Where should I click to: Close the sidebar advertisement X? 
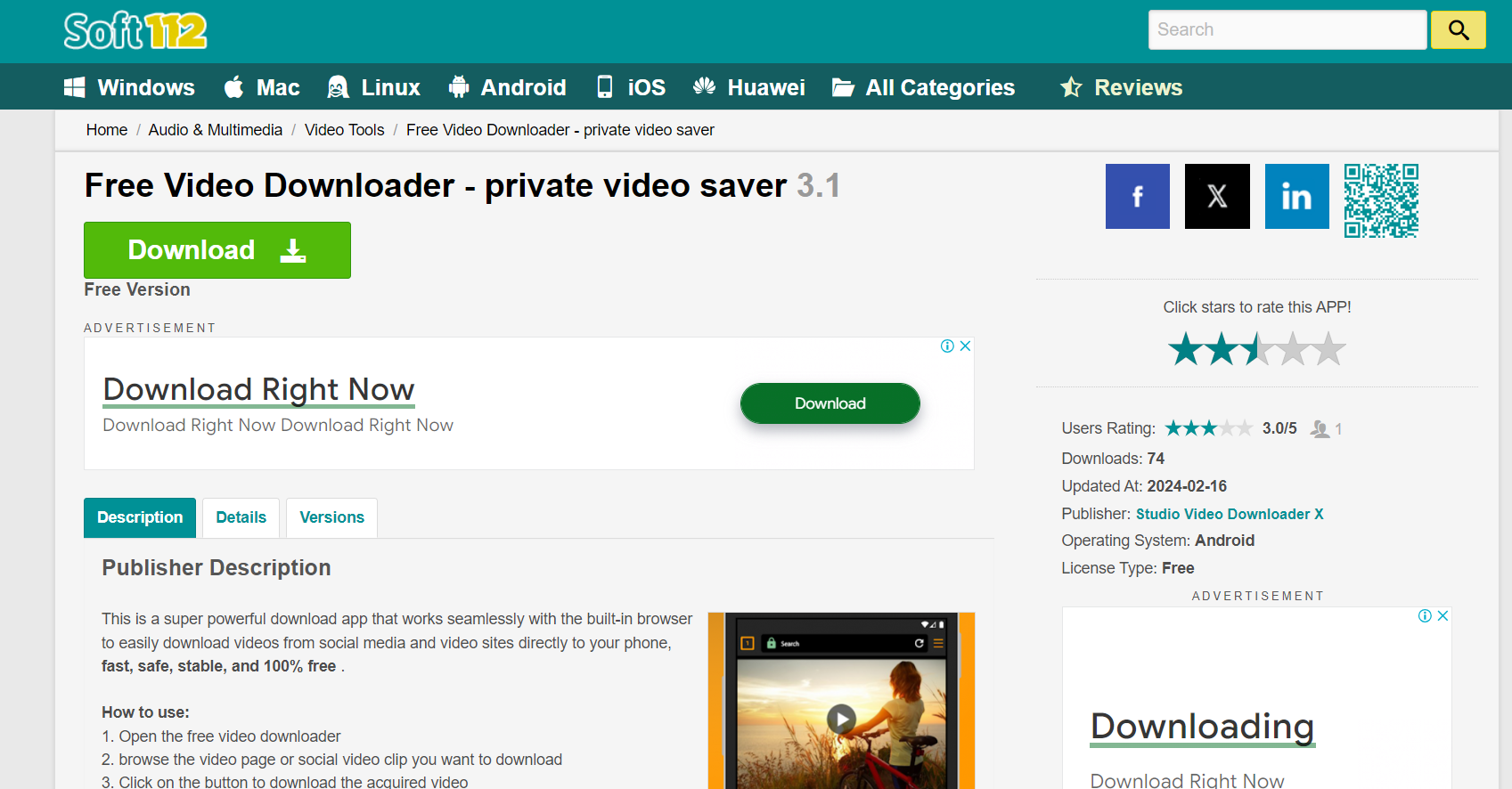click(x=1443, y=615)
